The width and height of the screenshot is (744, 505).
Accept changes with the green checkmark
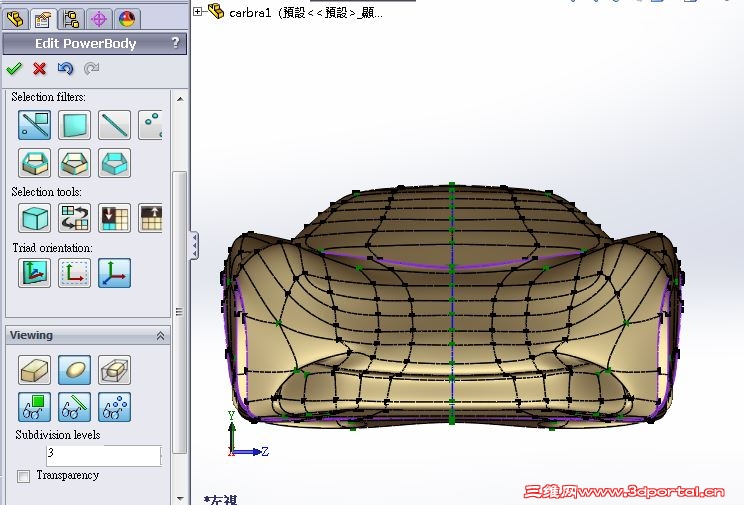(14, 69)
